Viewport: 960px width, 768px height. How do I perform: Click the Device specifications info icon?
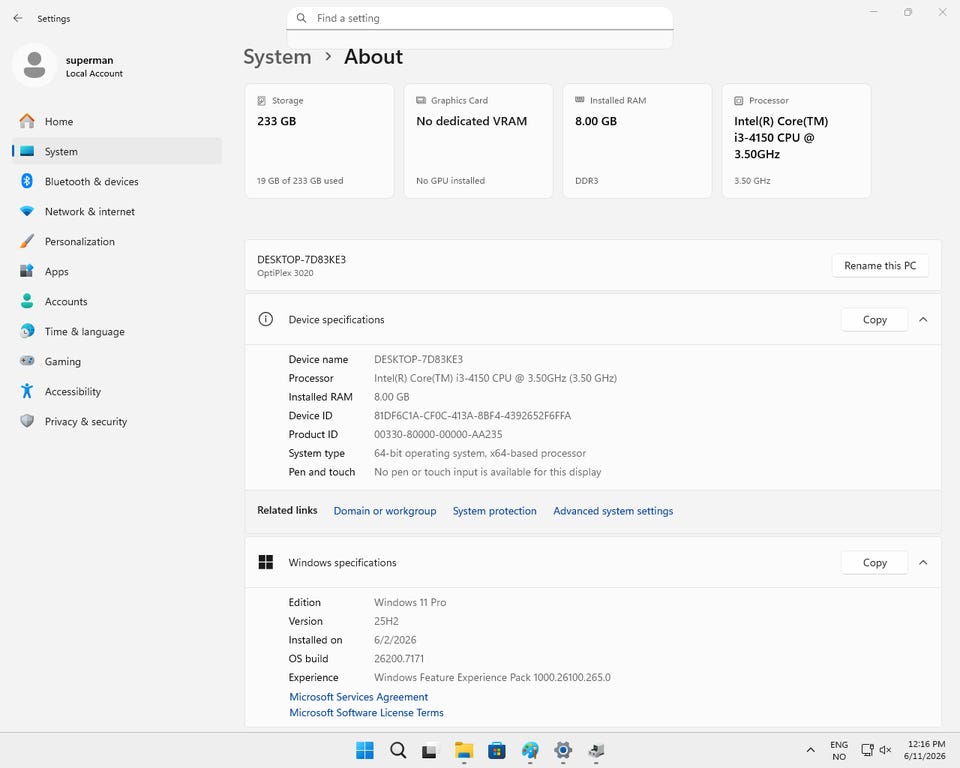[x=266, y=319]
